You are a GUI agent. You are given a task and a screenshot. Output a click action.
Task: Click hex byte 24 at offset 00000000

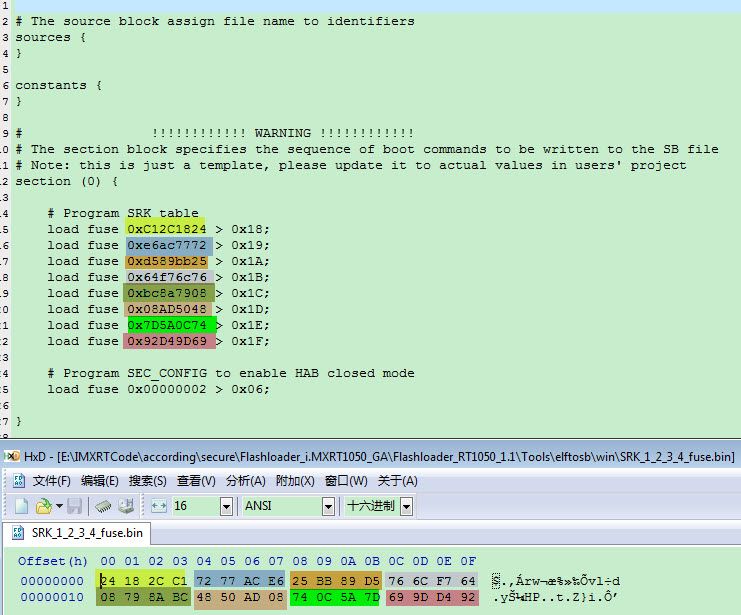[108, 581]
